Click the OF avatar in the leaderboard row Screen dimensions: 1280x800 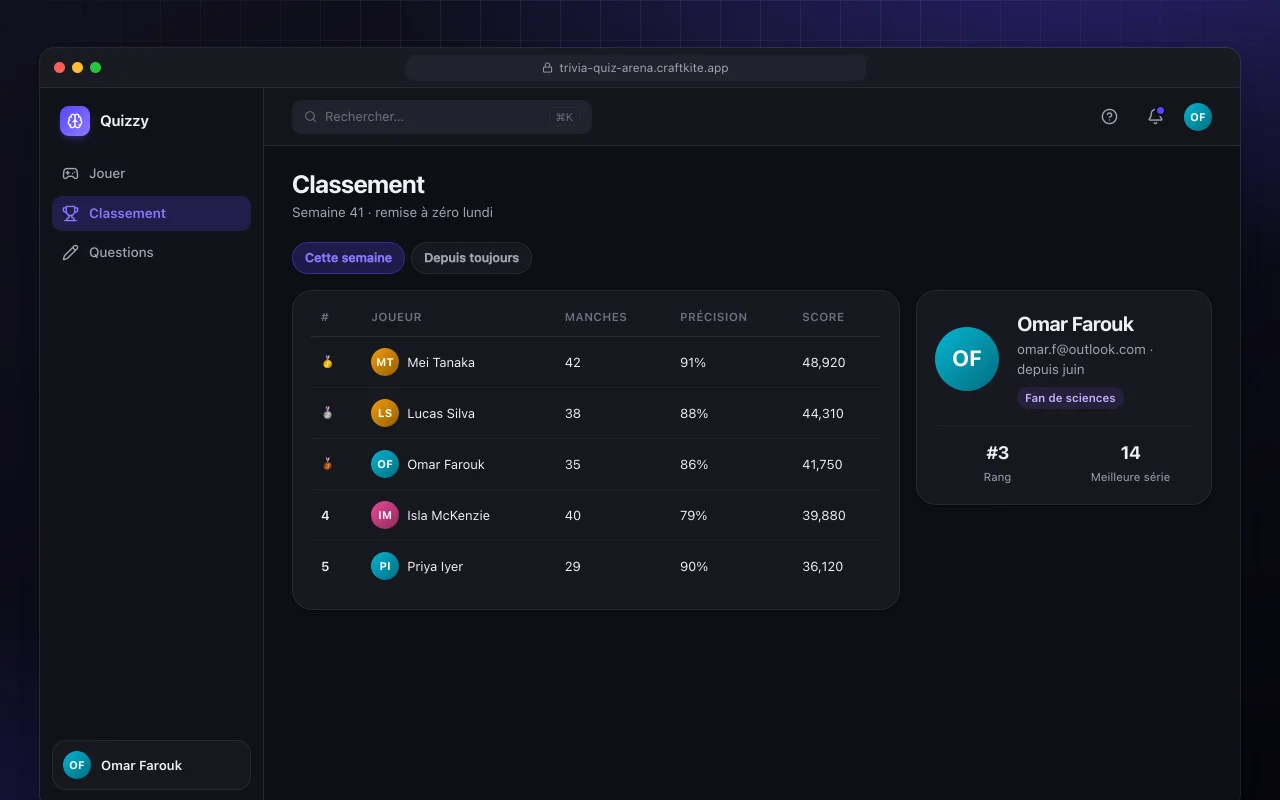pos(385,464)
